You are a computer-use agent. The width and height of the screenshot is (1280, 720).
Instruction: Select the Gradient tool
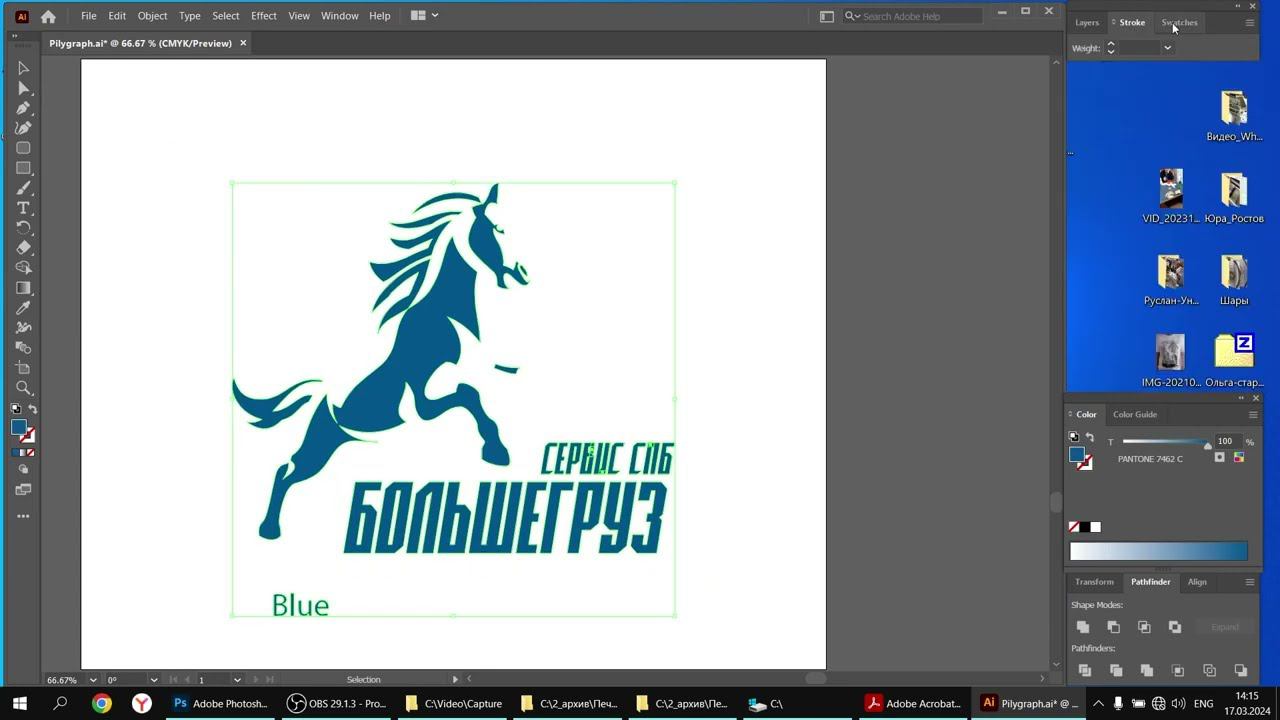coord(23,288)
